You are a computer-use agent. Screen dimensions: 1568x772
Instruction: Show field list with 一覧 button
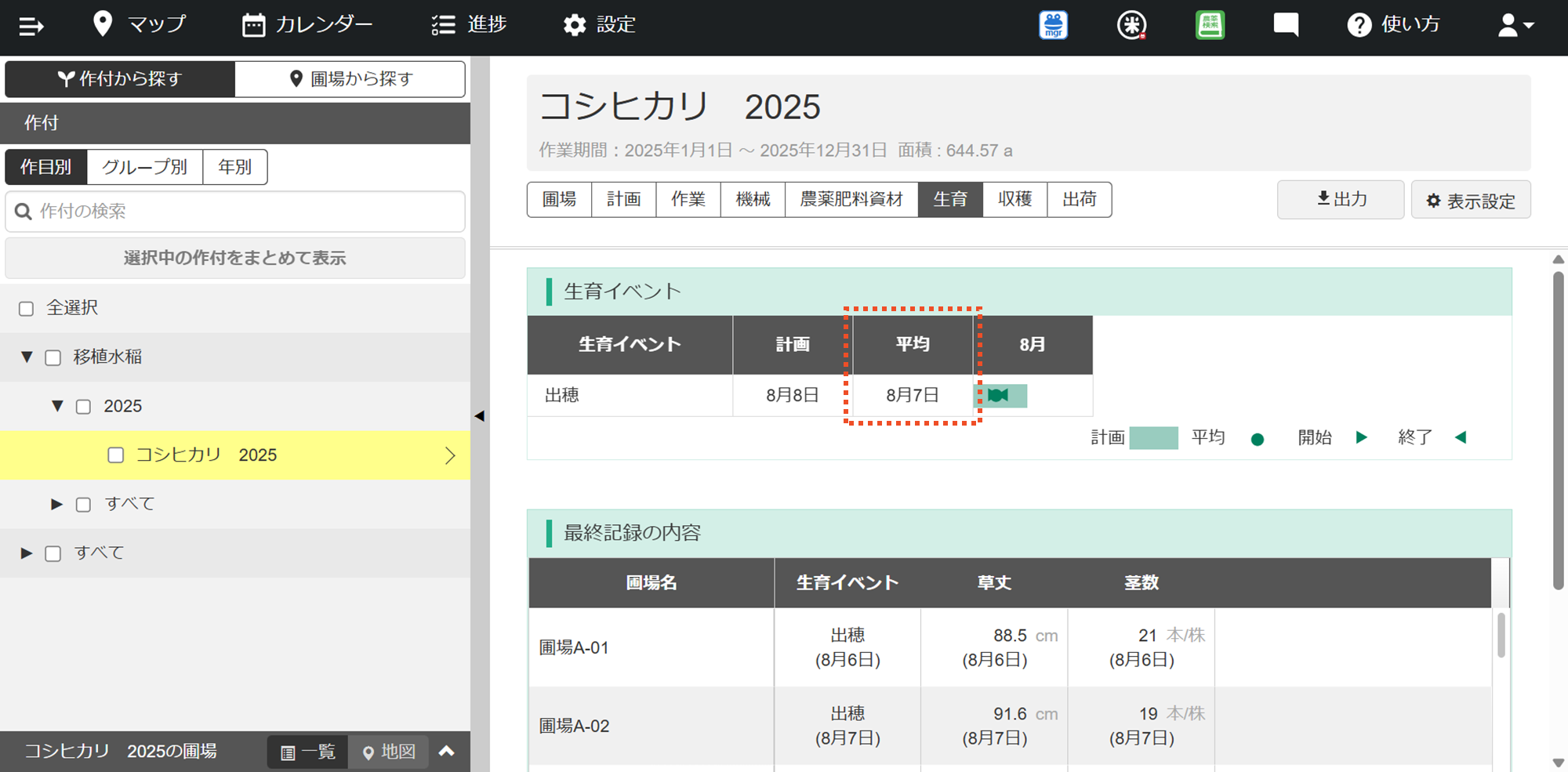coord(308,752)
